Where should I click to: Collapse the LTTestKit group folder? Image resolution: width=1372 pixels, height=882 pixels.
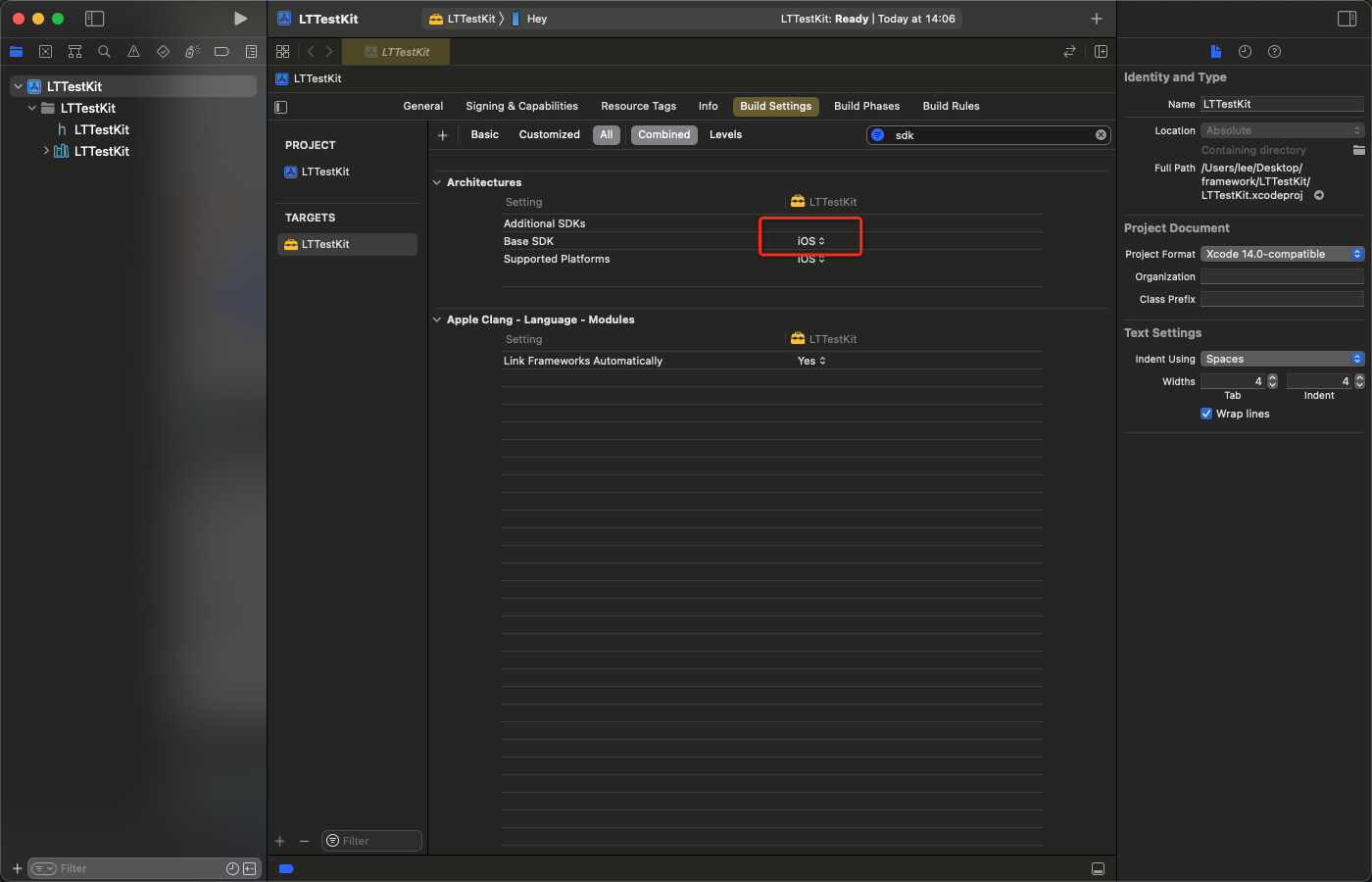pyautogui.click(x=32, y=108)
